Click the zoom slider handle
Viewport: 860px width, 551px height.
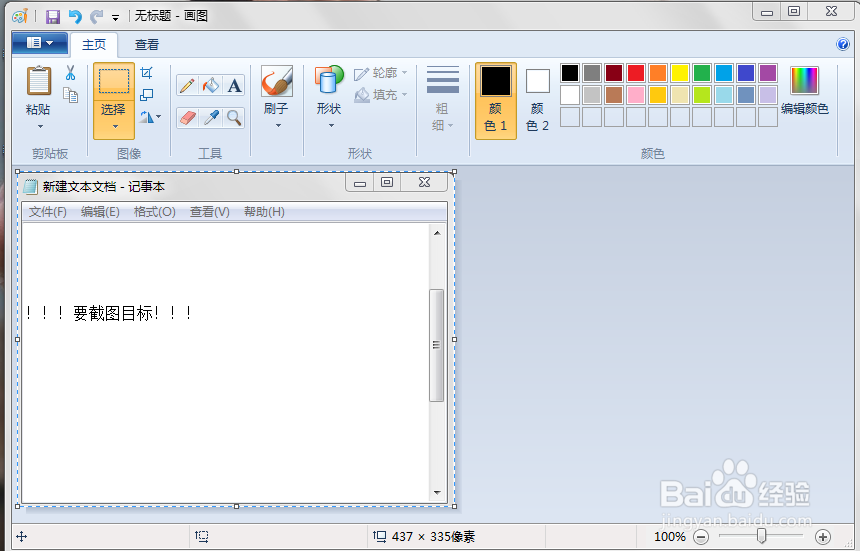coord(761,536)
